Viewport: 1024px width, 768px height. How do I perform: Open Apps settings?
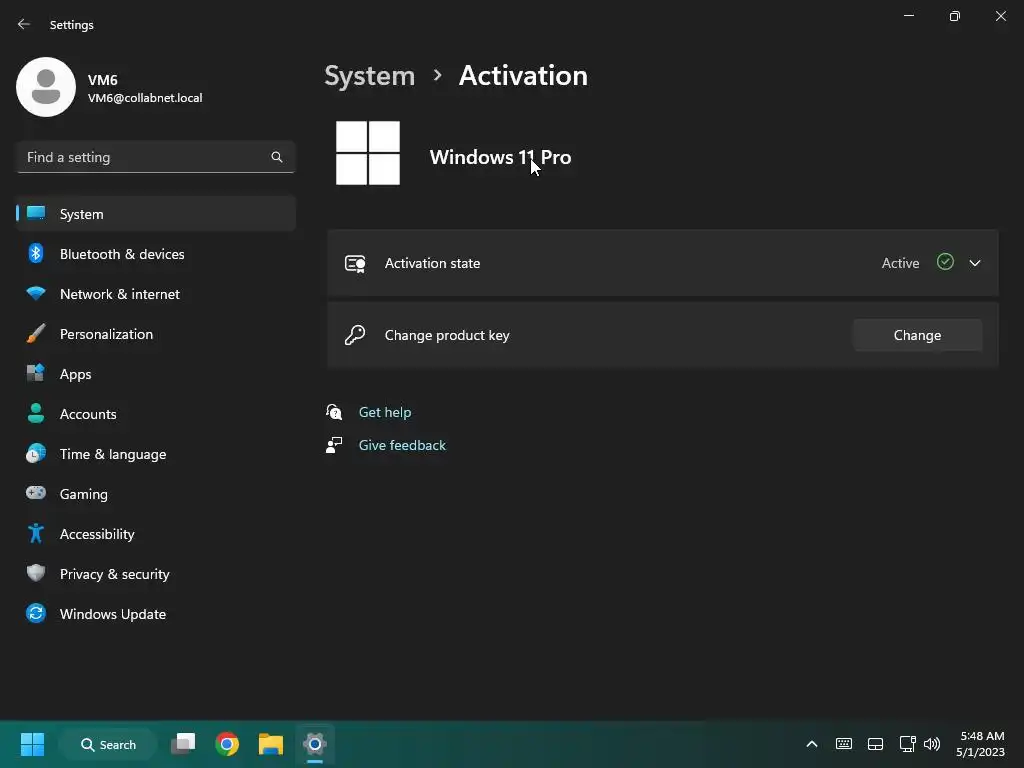(155, 374)
